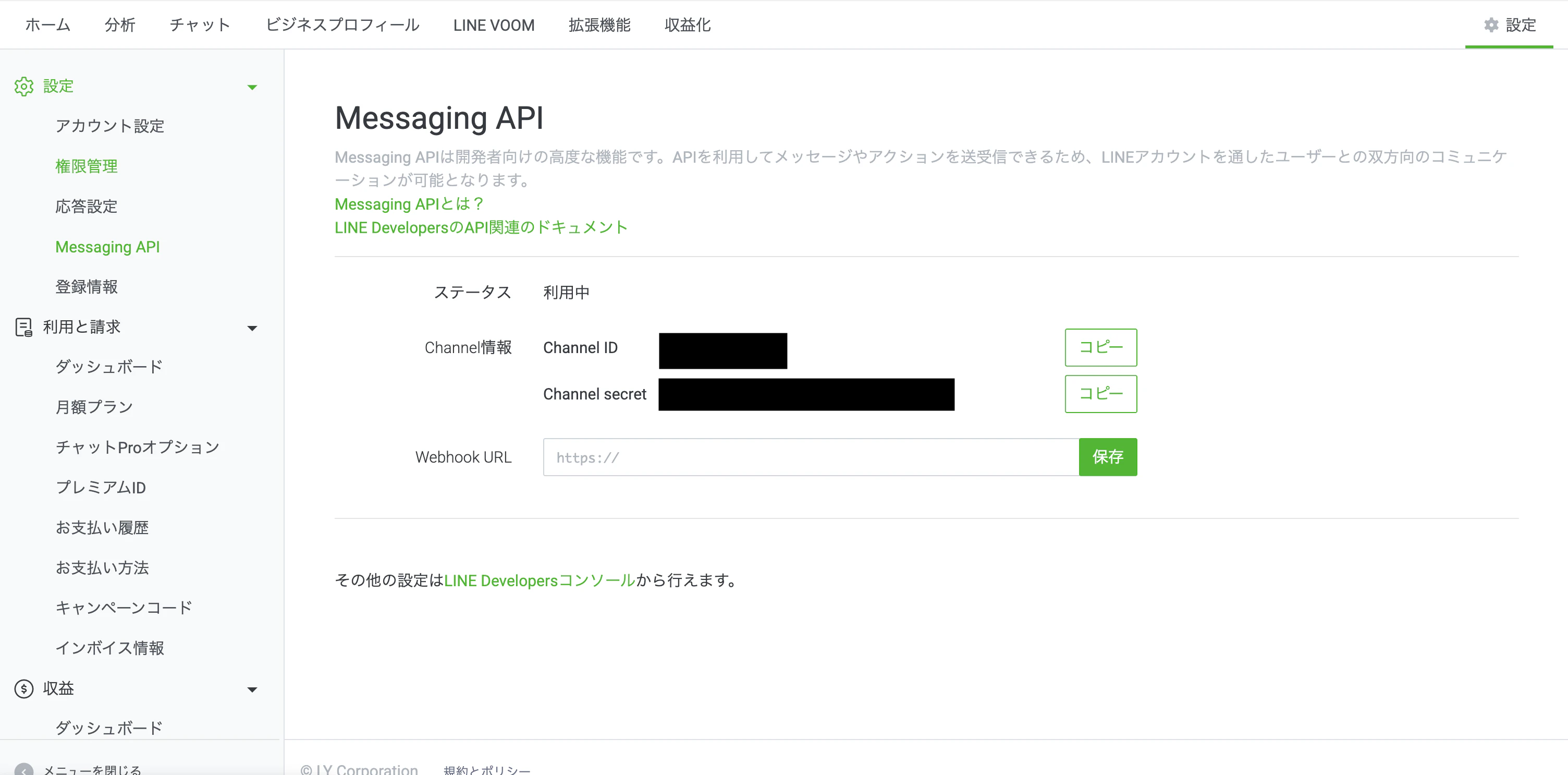Collapse the 設定 sidebar section arrow
Viewport: 1568px width, 775px height.
(x=252, y=87)
